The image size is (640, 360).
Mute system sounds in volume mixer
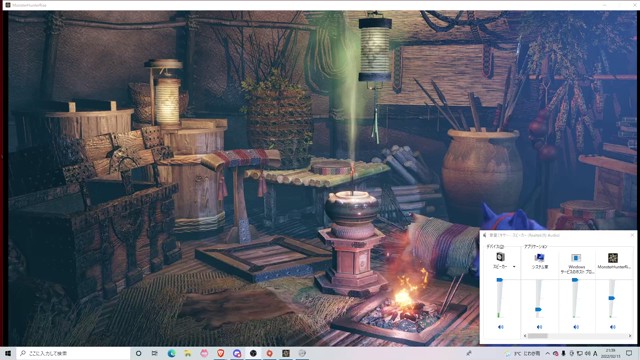539,327
